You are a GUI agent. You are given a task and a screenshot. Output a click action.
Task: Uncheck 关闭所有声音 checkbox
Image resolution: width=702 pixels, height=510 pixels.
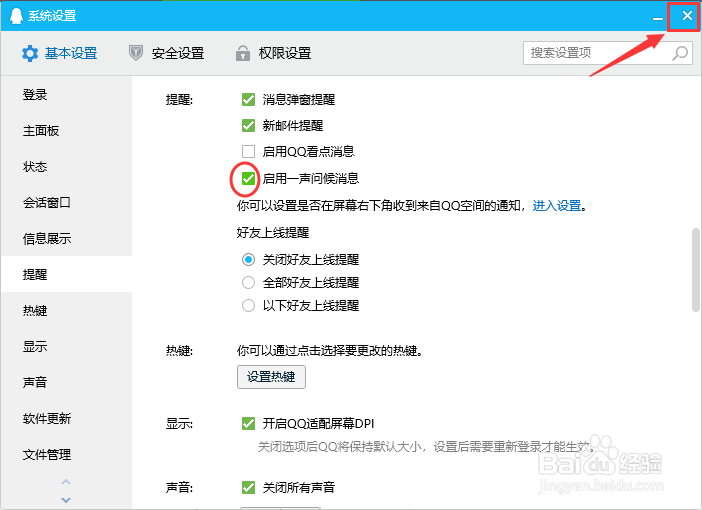click(248, 487)
